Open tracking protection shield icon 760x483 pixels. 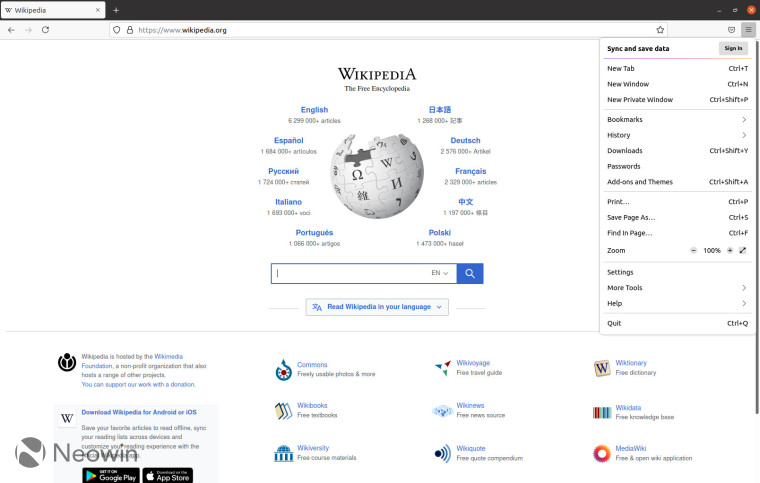pos(117,30)
